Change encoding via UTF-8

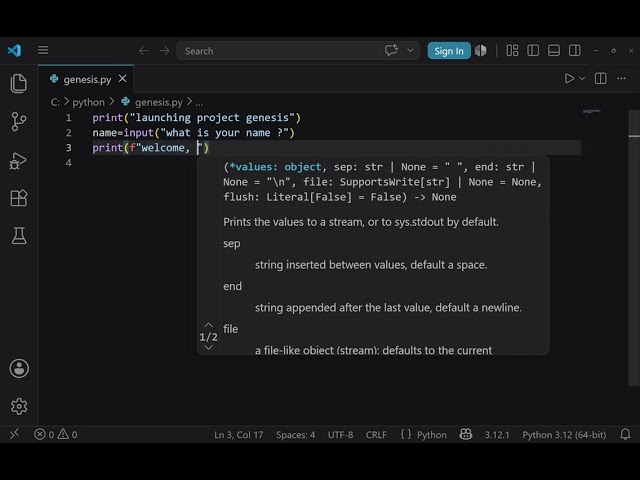coord(340,435)
